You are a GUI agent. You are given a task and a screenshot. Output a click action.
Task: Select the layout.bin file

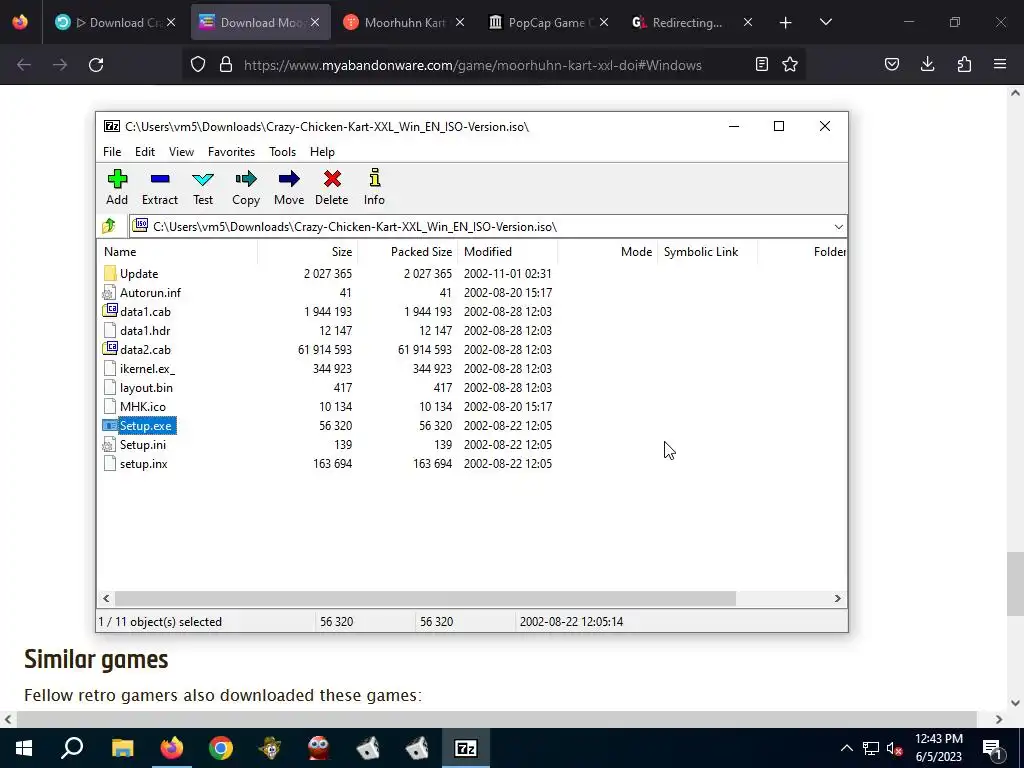pyautogui.click(x=146, y=388)
